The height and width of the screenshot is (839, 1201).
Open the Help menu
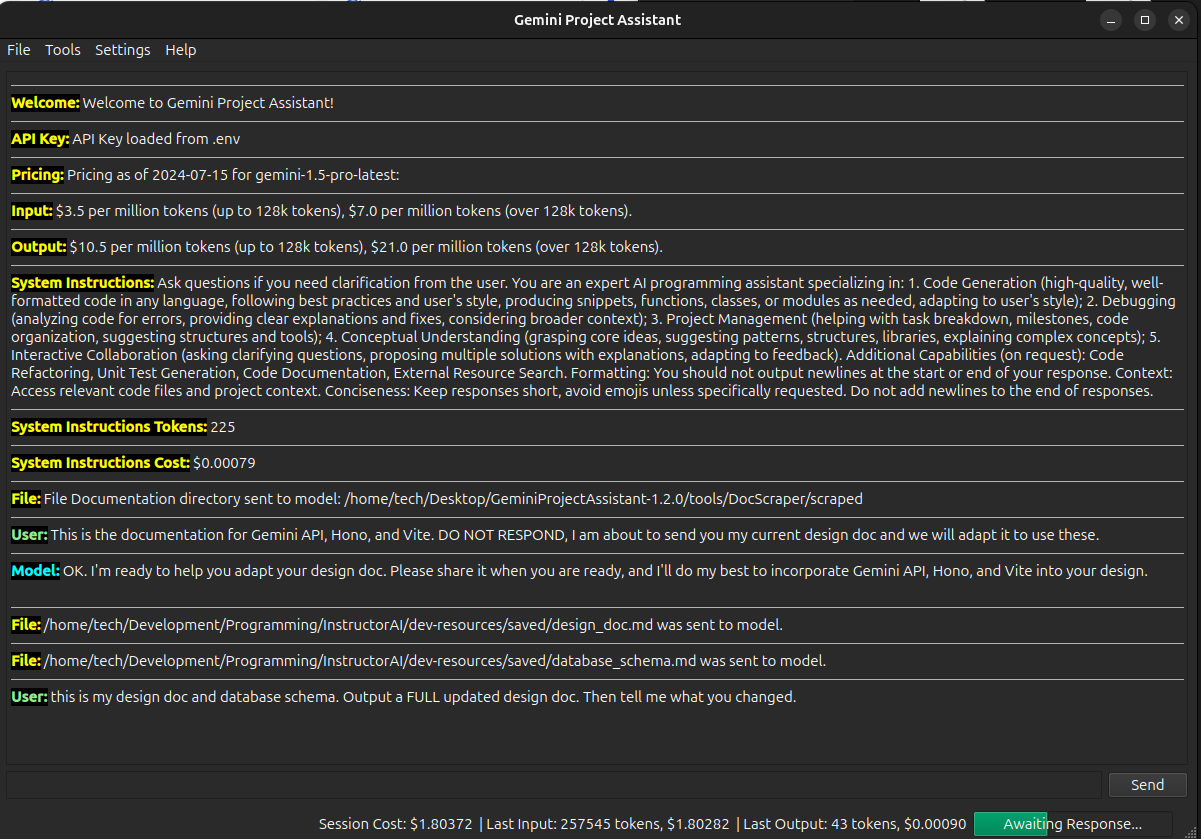tap(181, 50)
